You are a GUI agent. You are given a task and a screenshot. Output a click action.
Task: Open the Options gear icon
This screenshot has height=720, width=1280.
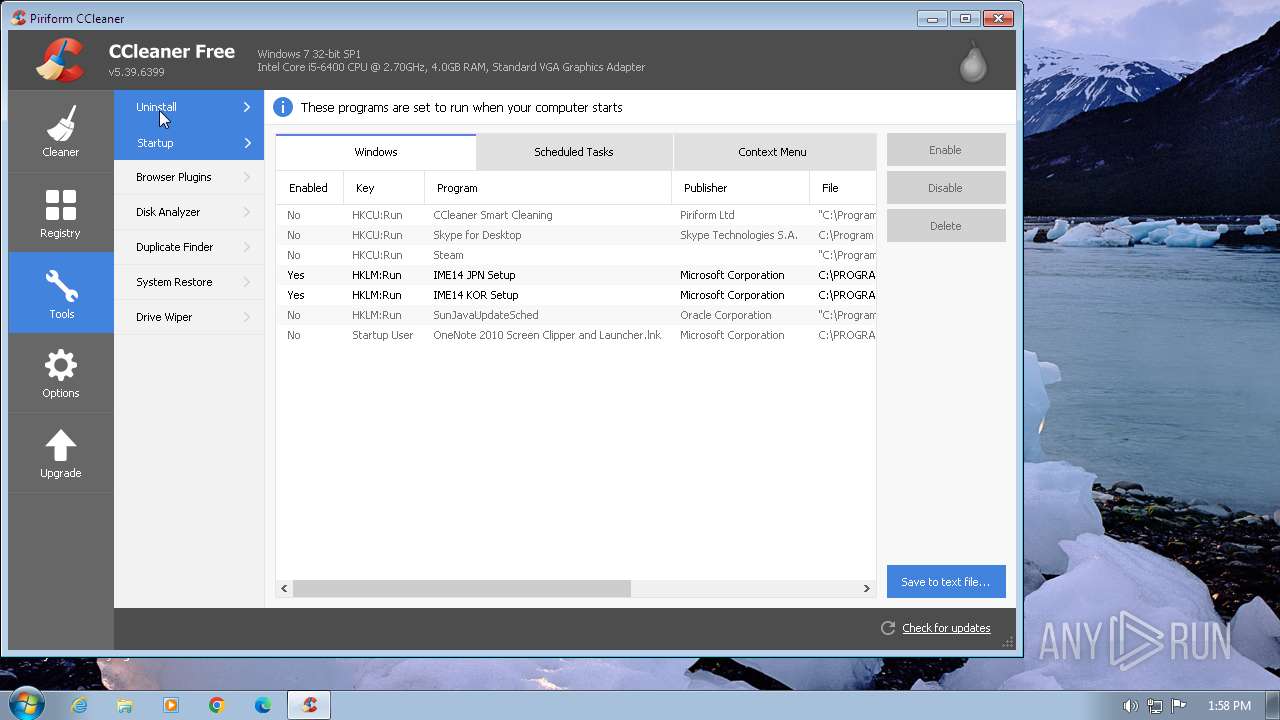point(60,365)
